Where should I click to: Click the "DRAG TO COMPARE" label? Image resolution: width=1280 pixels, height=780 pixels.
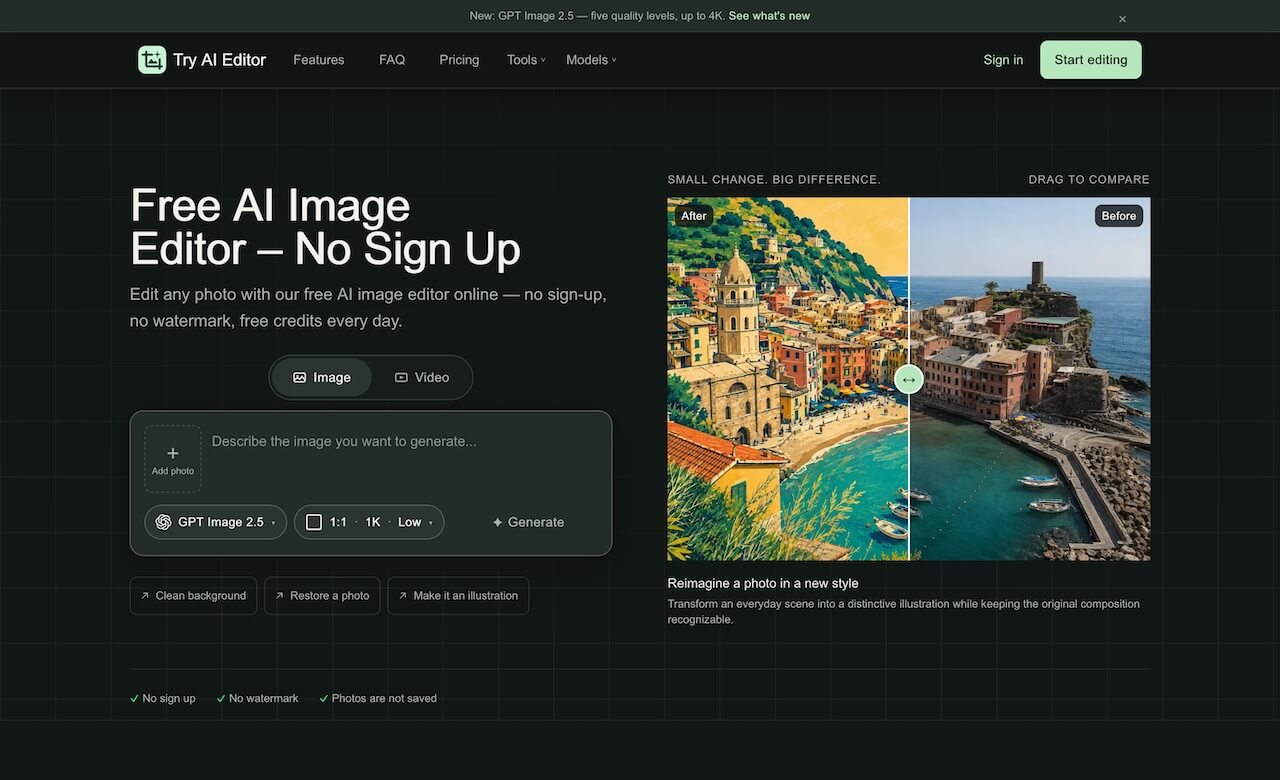coord(1089,180)
